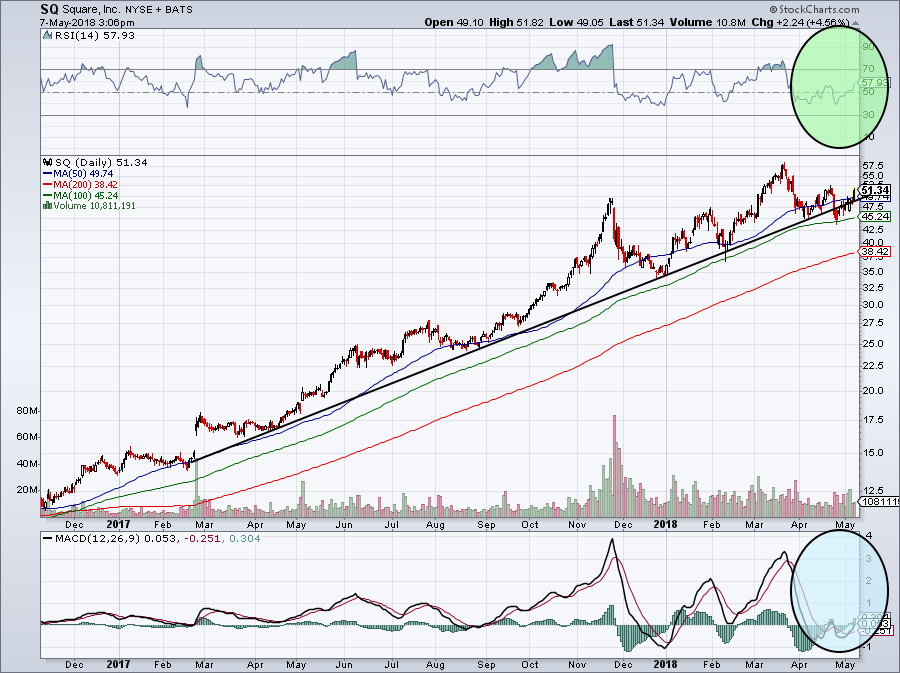Click the Nov month label below the MACD panel

tap(577, 665)
